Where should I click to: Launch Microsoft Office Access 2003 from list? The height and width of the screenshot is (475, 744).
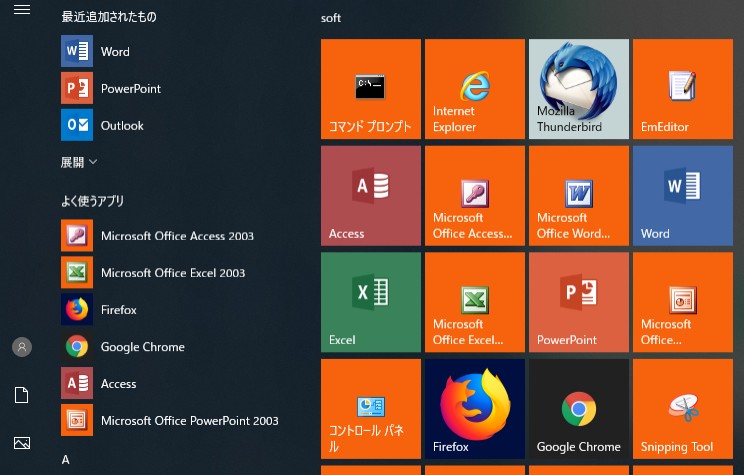click(157, 235)
